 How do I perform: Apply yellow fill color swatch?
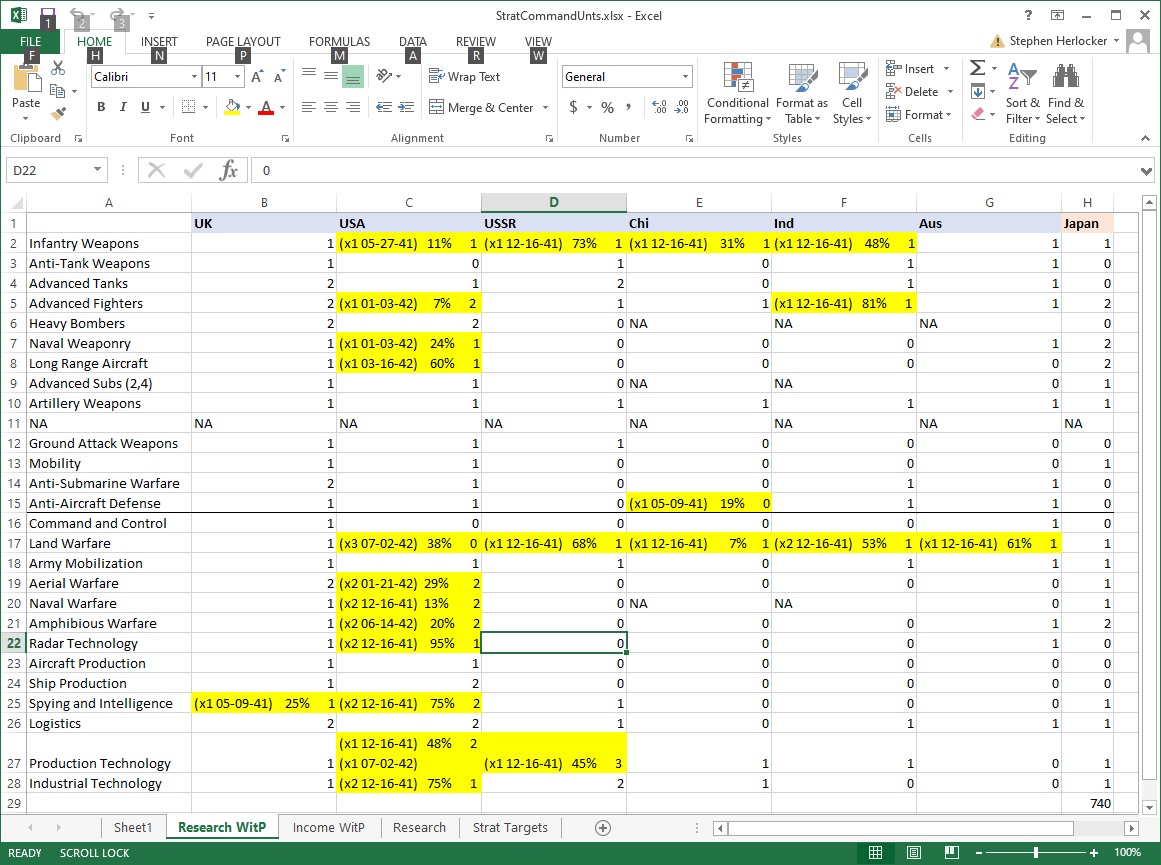tap(232, 107)
